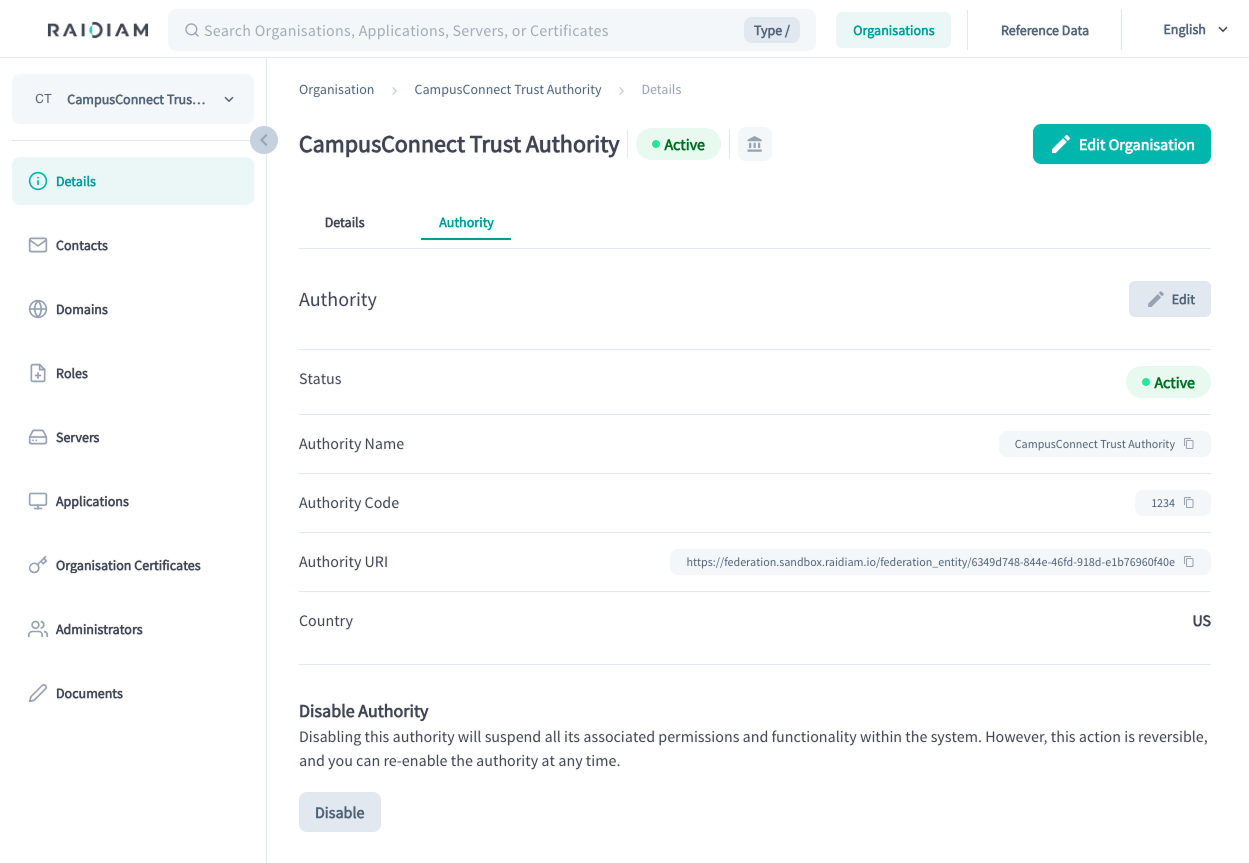Open Organisation Certificates from the sidebar
Screen dimensions: 1249x863
(x=126, y=565)
